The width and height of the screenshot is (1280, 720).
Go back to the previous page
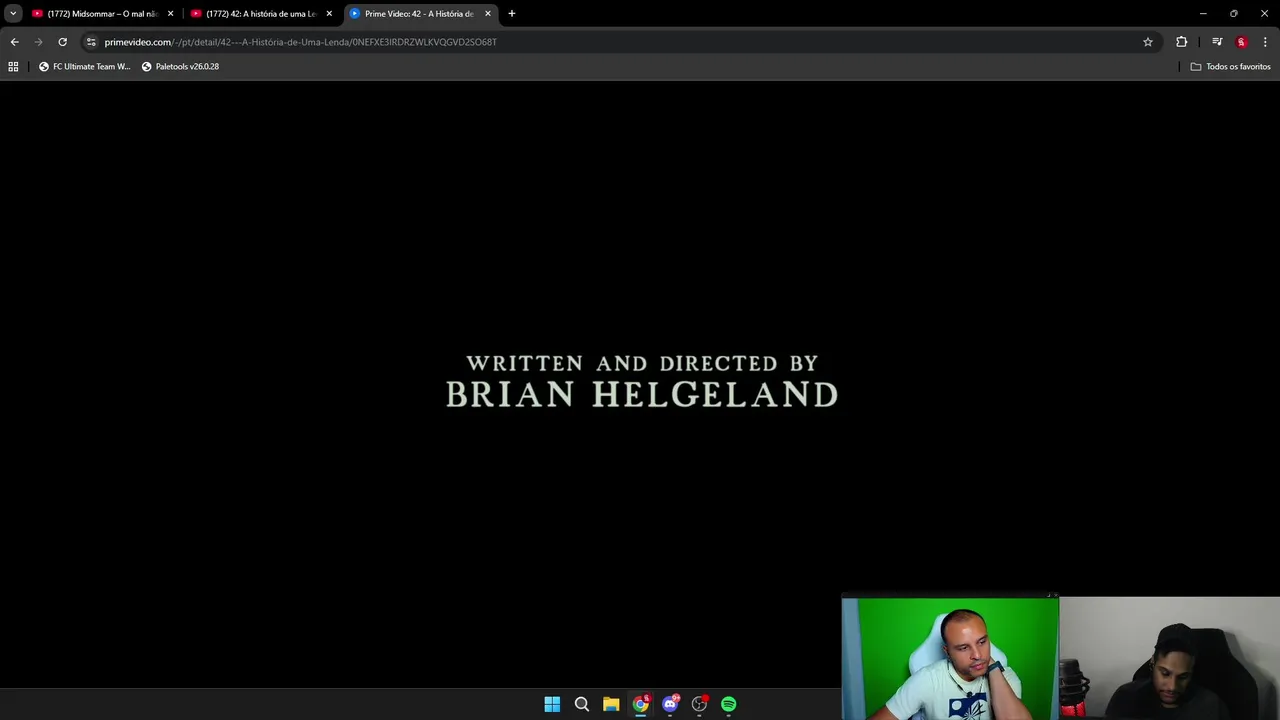coord(14,42)
